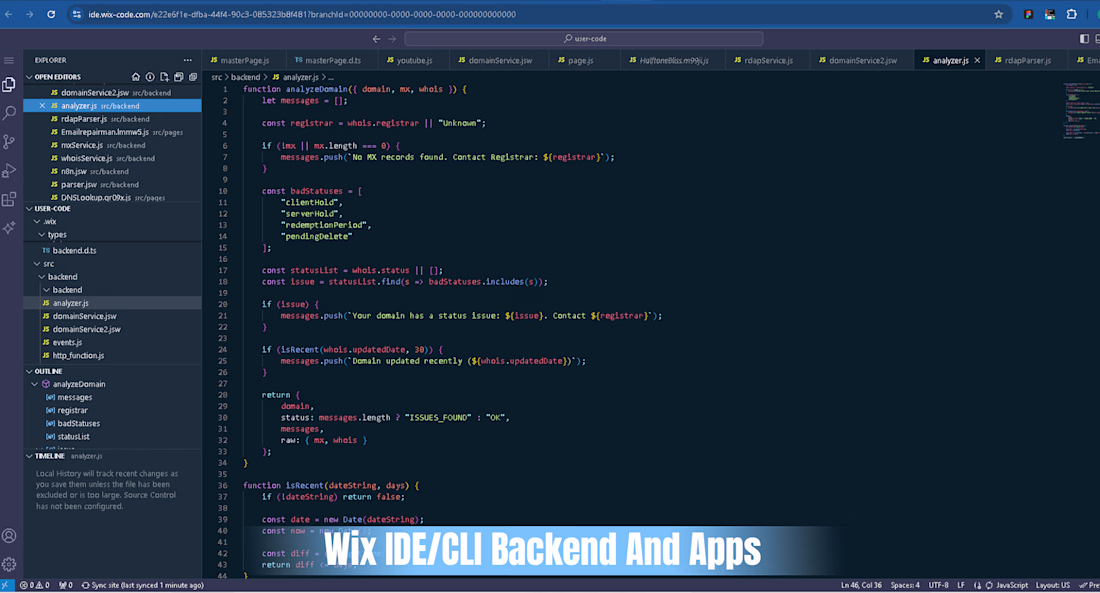
Task: Select registrar symbol in Outline
Action: [x=72, y=411]
